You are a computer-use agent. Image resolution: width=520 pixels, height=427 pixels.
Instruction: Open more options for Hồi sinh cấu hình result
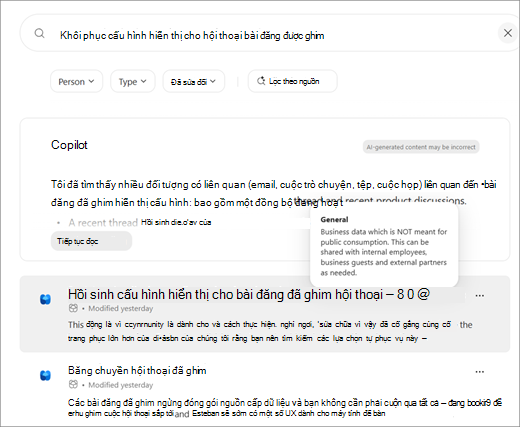pos(480,295)
